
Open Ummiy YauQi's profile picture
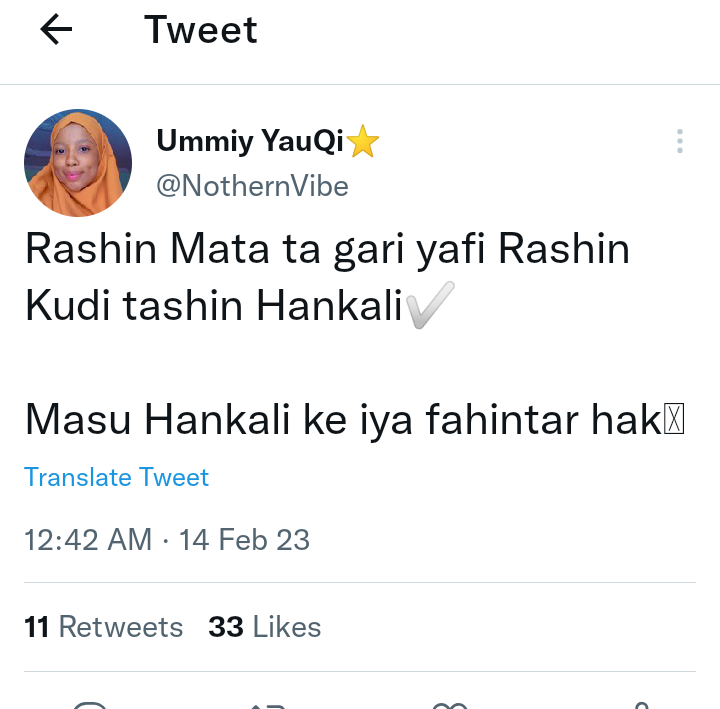tap(78, 163)
